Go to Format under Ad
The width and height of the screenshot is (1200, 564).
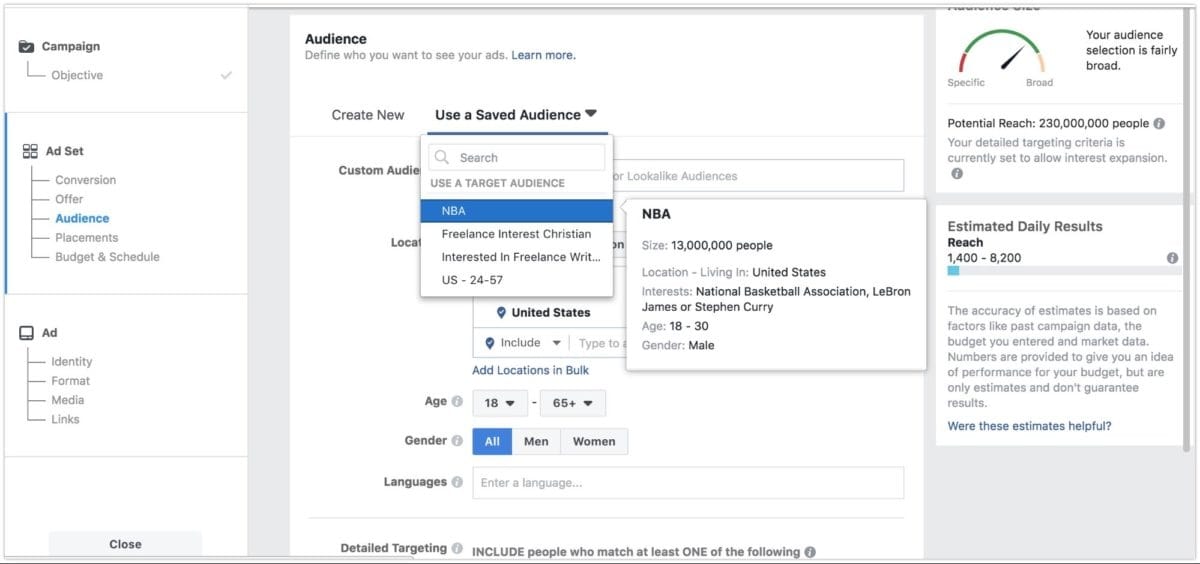pyautogui.click(x=70, y=381)
